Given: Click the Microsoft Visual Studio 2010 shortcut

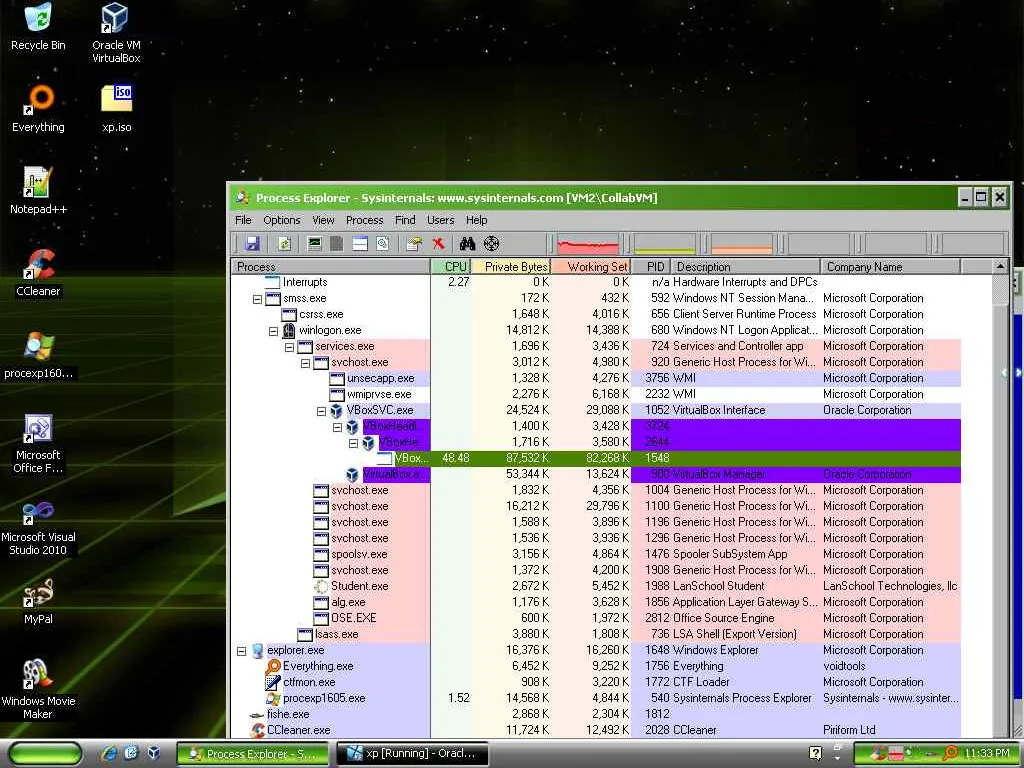Looking at the screenshot, I should coord(38,528).
